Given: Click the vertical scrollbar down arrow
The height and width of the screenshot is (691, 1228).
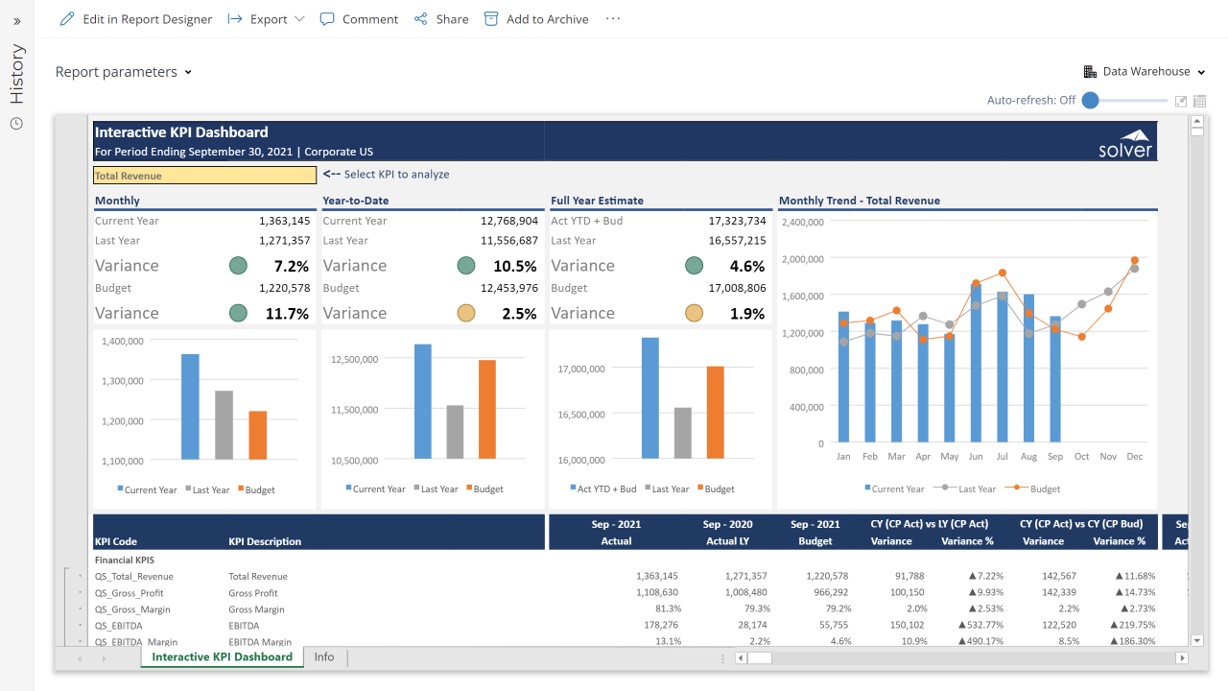Looking at the screenshot, I should [x=1197, y=640].
